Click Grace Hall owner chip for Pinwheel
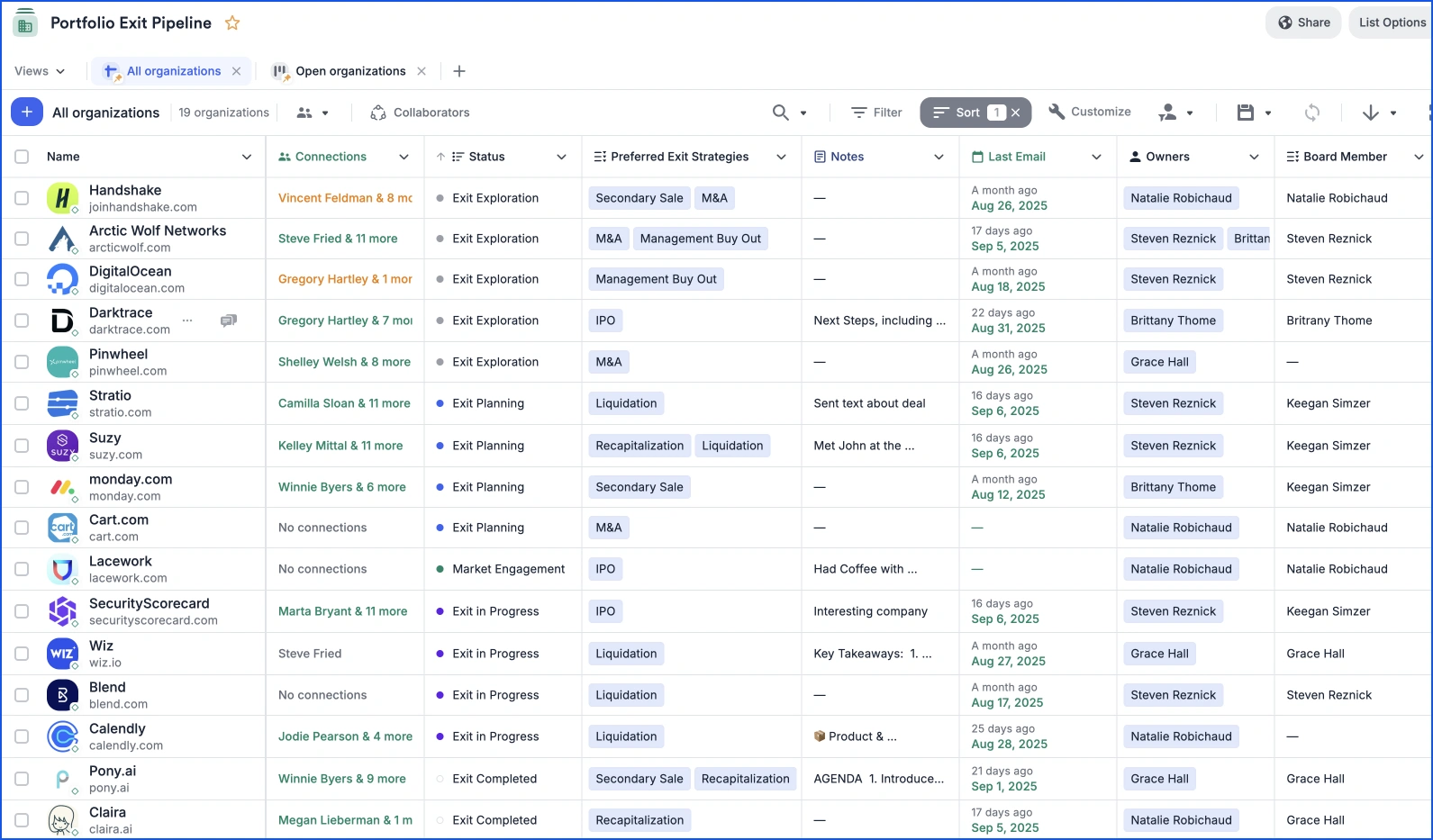This screenshot has height=840, width=1433. pos(1159,362)
